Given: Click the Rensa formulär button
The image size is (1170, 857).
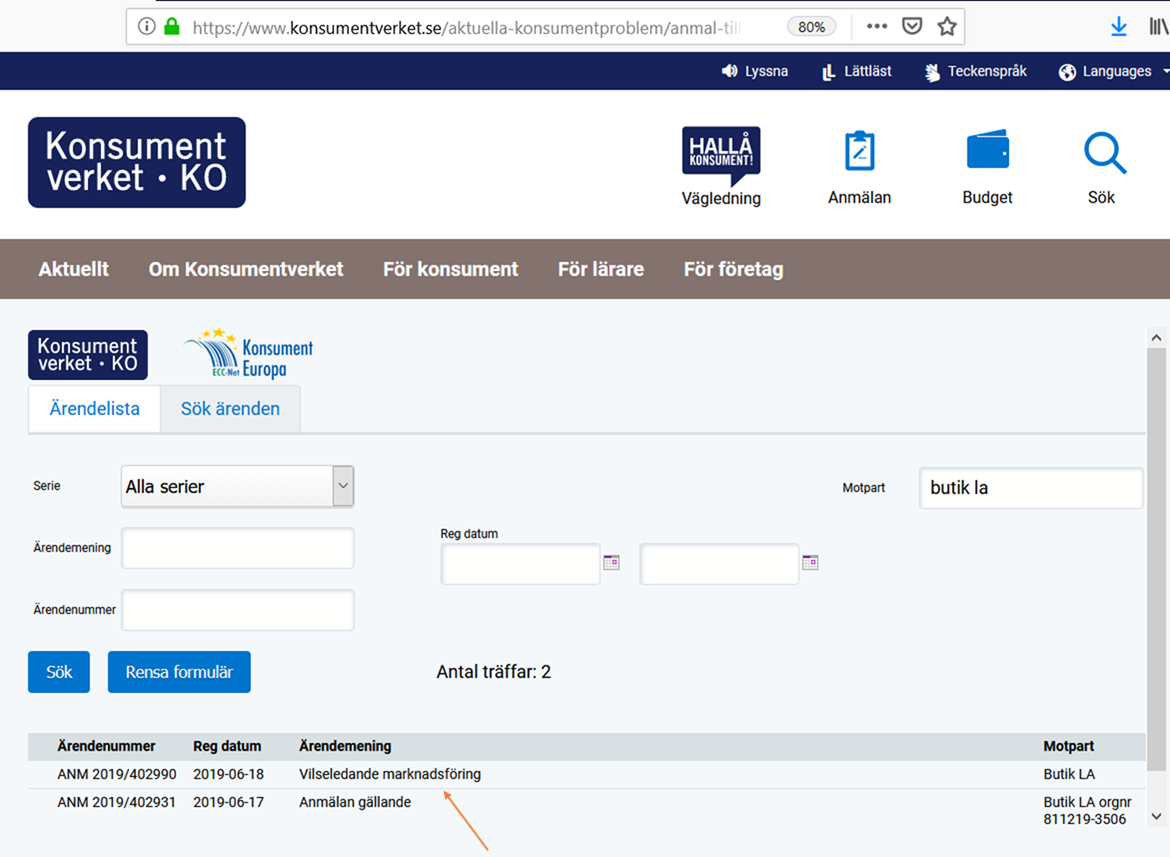Looking at the screenshot, I should coord(179,672).
